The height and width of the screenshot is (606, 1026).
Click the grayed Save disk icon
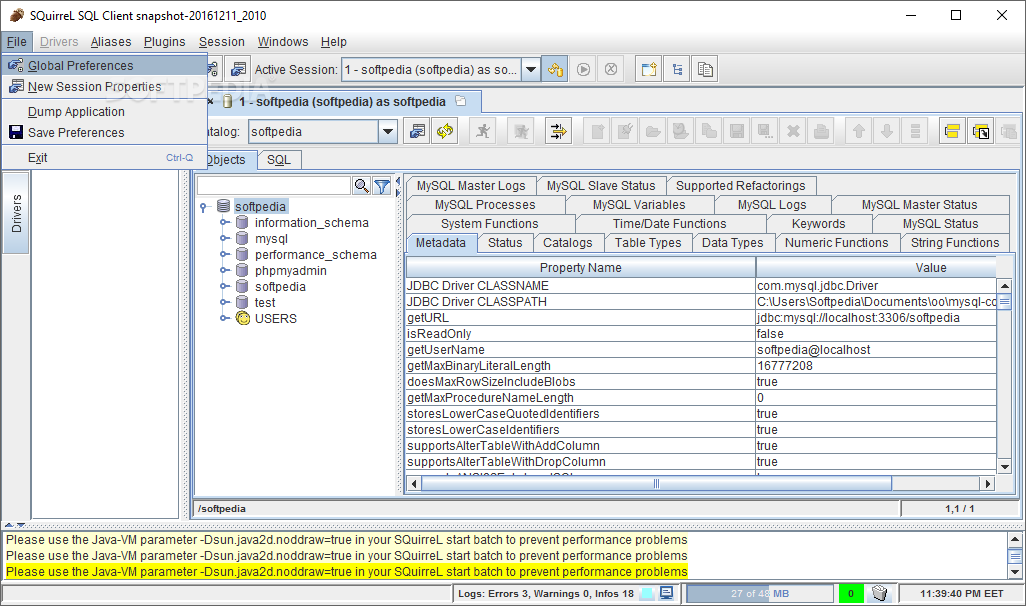737,132
